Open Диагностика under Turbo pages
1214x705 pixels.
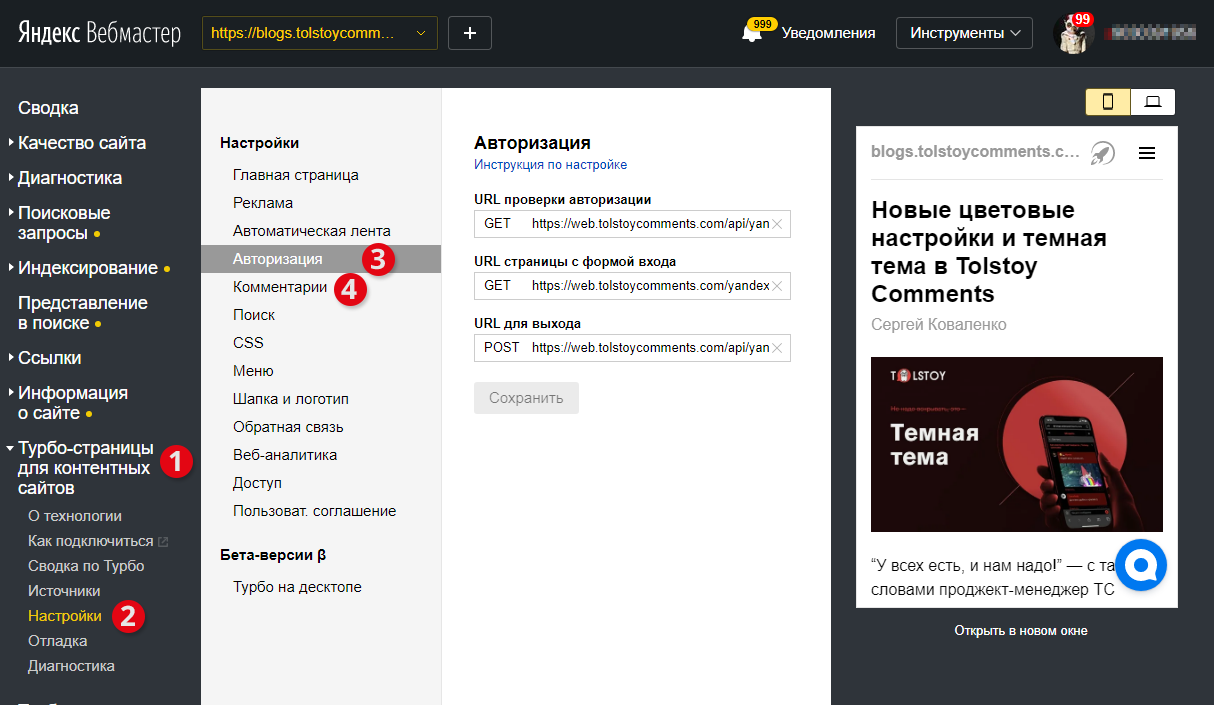click(71, 666)
